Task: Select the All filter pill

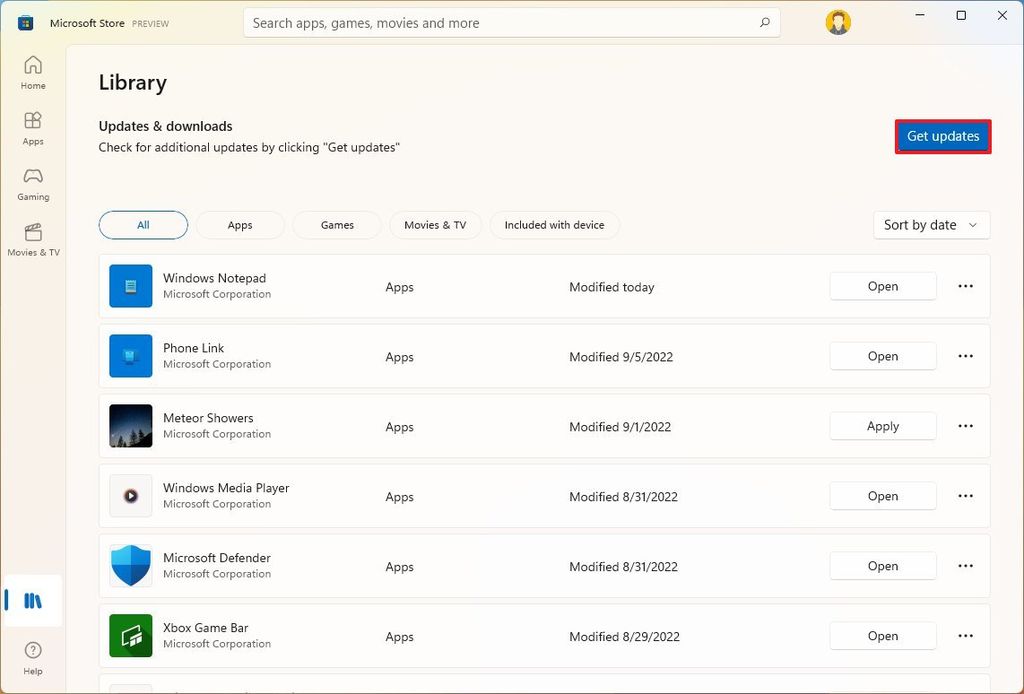Action: (143, 225)
